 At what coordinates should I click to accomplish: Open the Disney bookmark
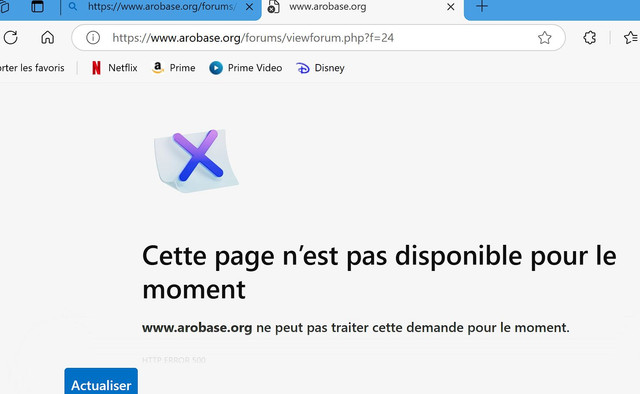click(320, 68)
